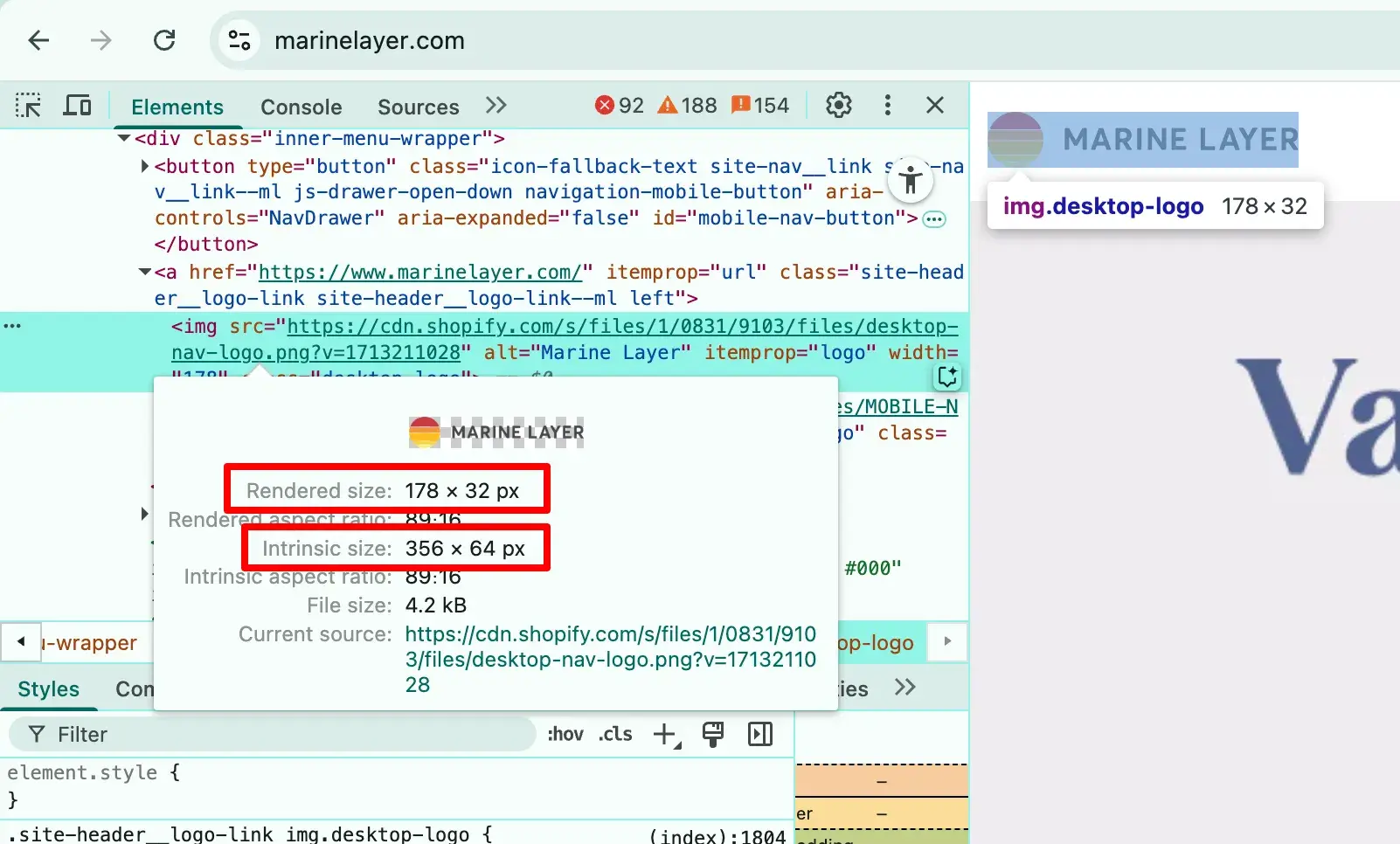1400x844 pixels.
Task: Toggle rendering emulations paintbrush icon
Action: click(x=713, y=734)
